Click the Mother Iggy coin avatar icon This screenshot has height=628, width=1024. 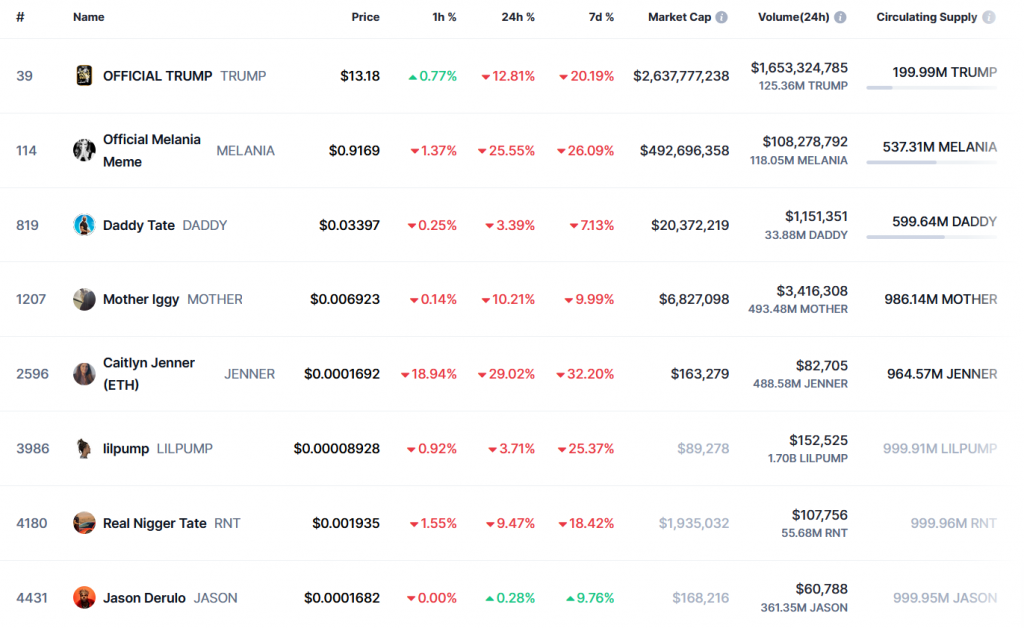click(x=84, y=299)
